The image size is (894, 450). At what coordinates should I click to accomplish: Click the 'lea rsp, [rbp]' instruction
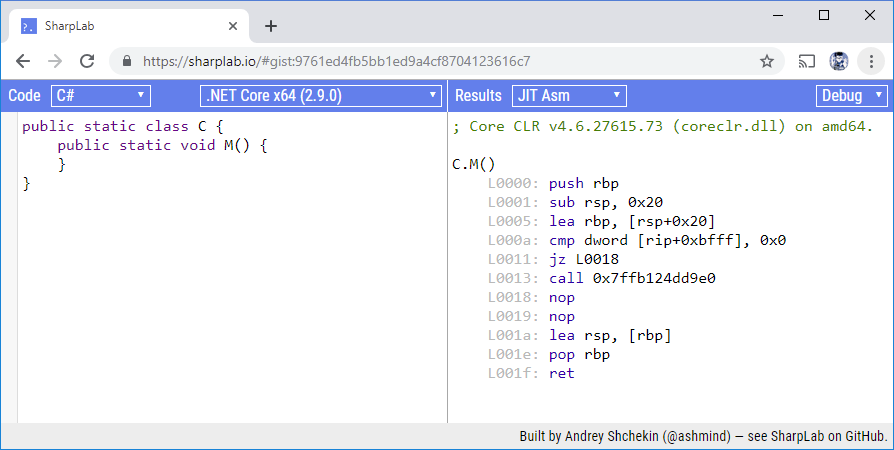(x=610, y=335)
